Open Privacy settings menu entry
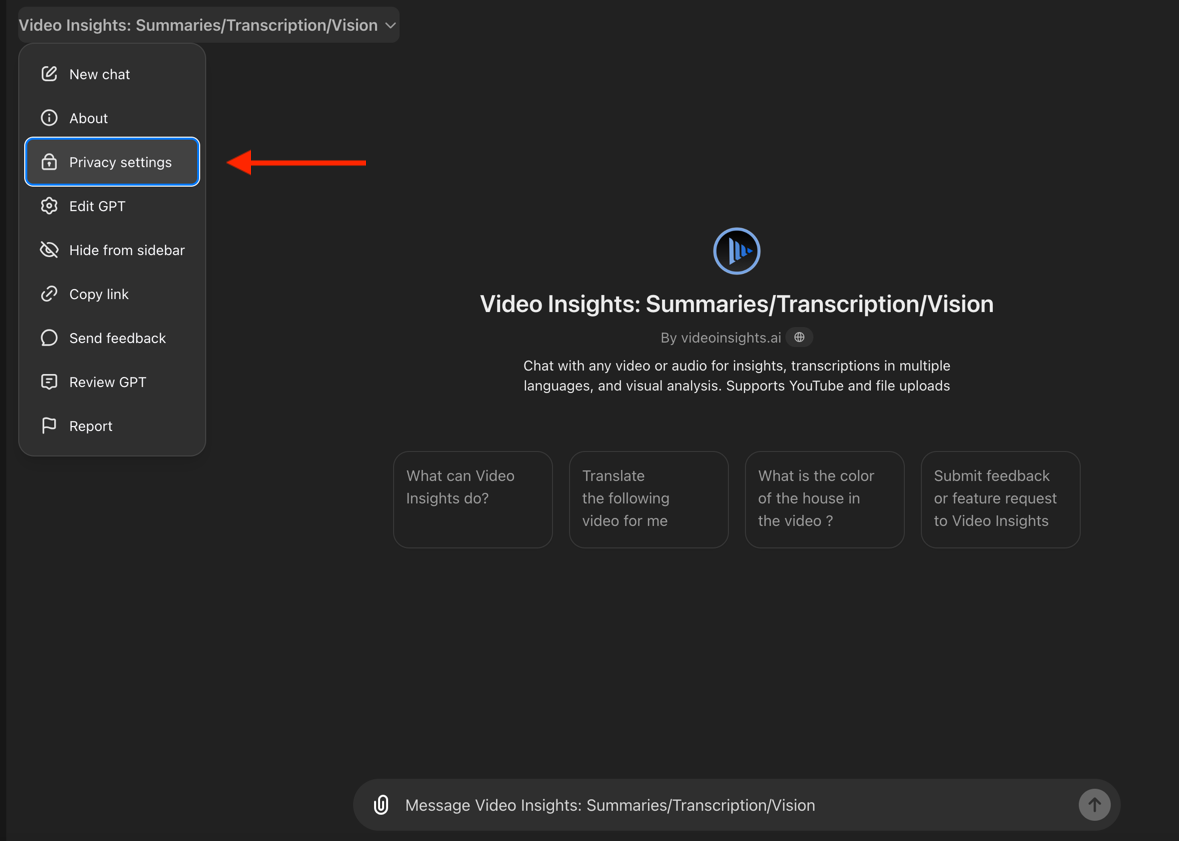This screenshot has width=1179, height=841. pos(112,162)
